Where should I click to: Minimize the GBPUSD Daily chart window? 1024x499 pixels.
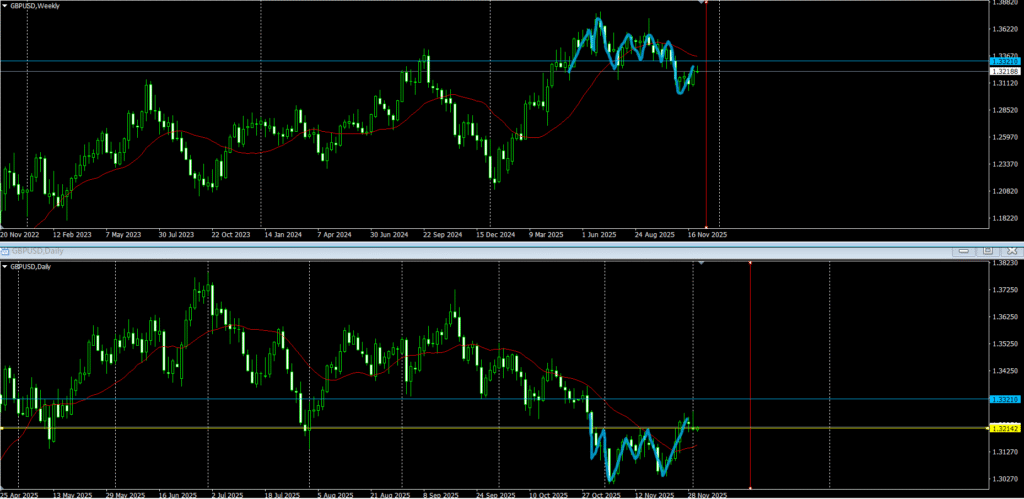966,250
